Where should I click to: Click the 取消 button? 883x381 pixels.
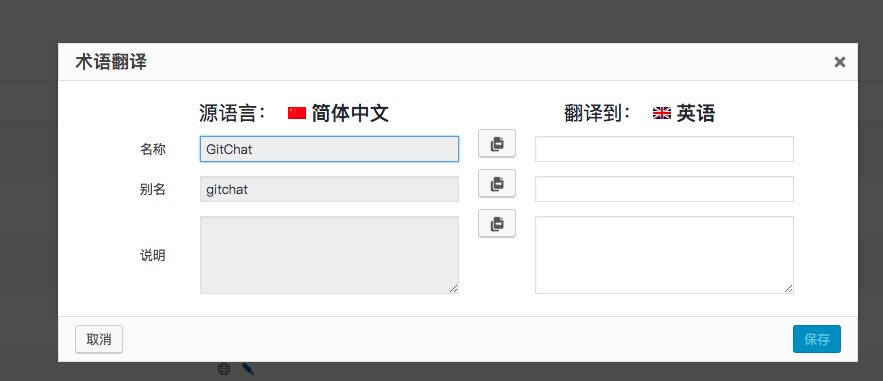coord(99,339)
